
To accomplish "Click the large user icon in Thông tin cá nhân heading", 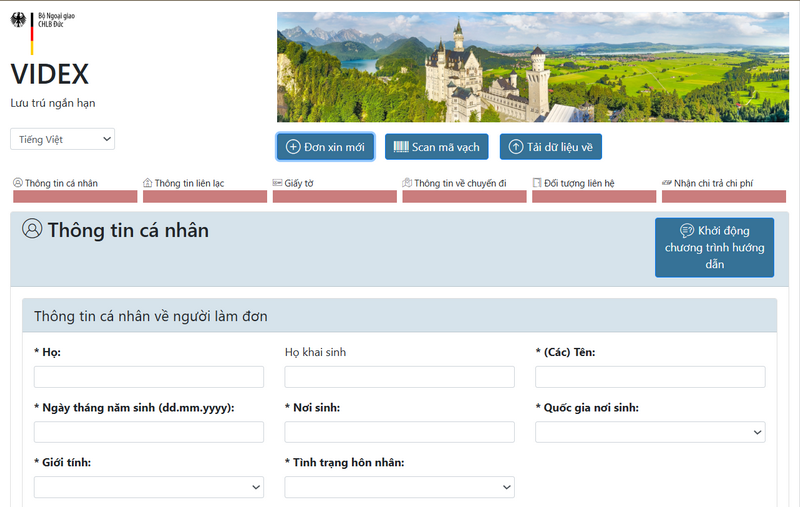I will 32,229.
